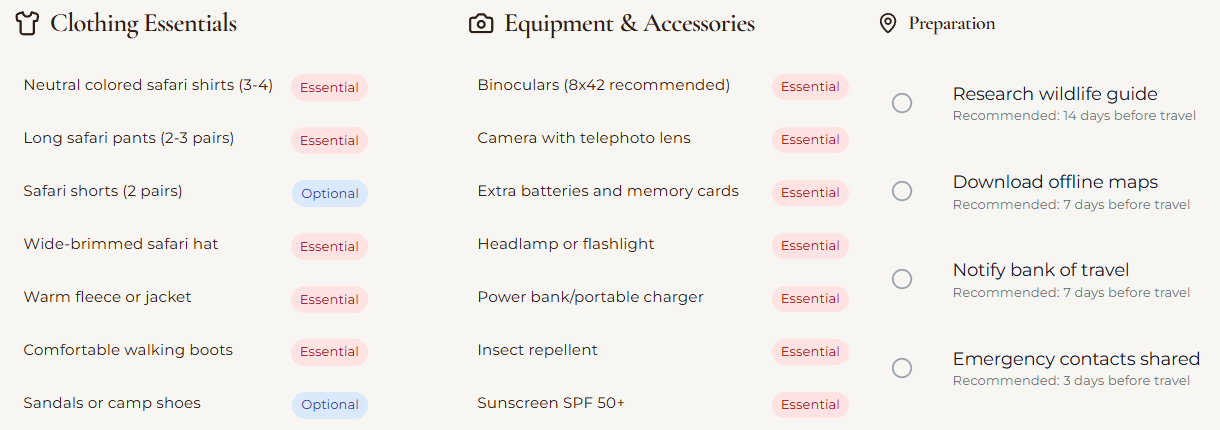Mark Download offline maps as done
1220x430 pixels.
902,191
